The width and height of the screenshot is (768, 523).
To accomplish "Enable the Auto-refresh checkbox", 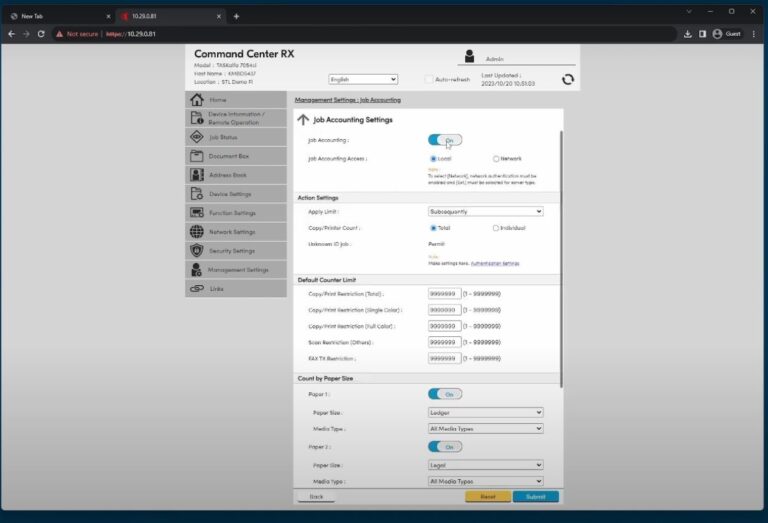I will click(429, 79).
